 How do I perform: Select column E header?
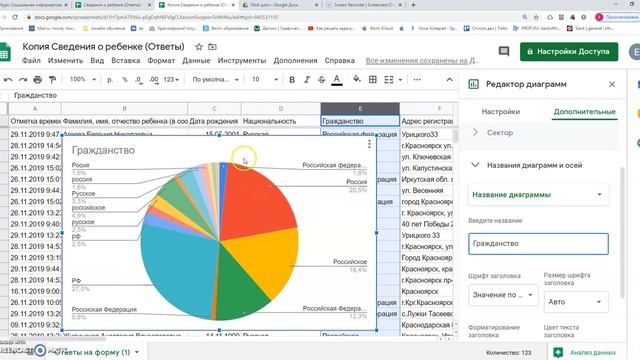[360, 109]
